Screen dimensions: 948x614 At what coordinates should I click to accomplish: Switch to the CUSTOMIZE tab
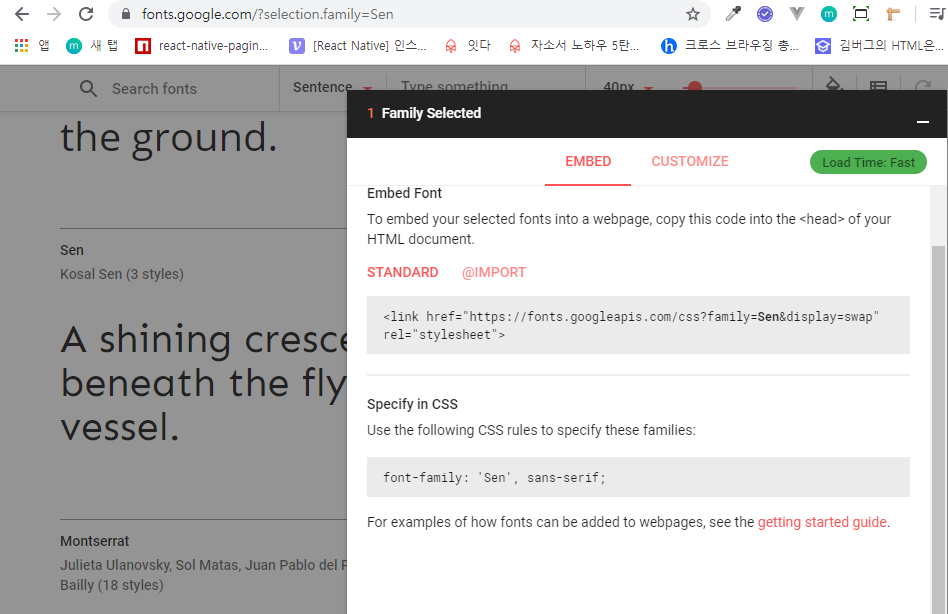coord(690,161)
